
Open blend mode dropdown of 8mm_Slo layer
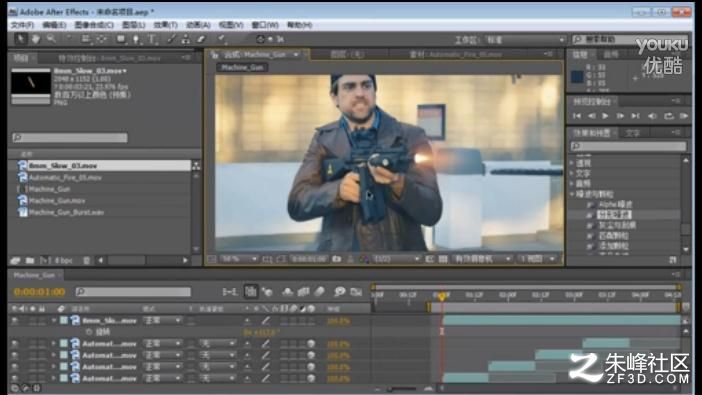(x=162, y=321)
